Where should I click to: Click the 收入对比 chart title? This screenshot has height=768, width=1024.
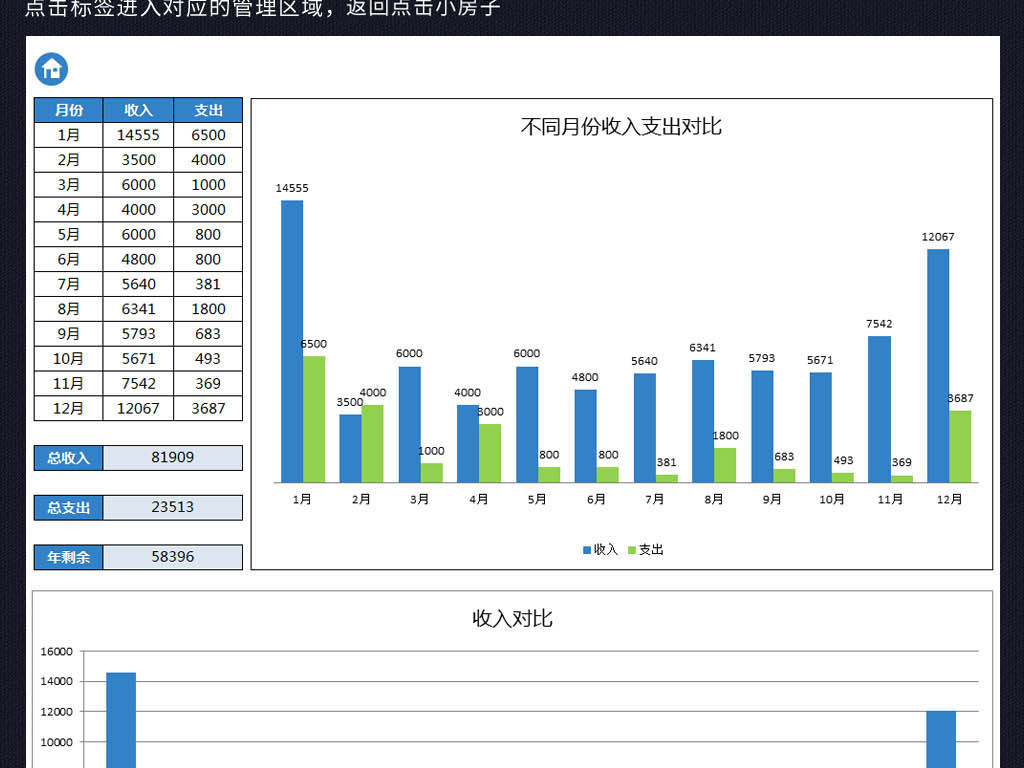[x=513, y=618]
